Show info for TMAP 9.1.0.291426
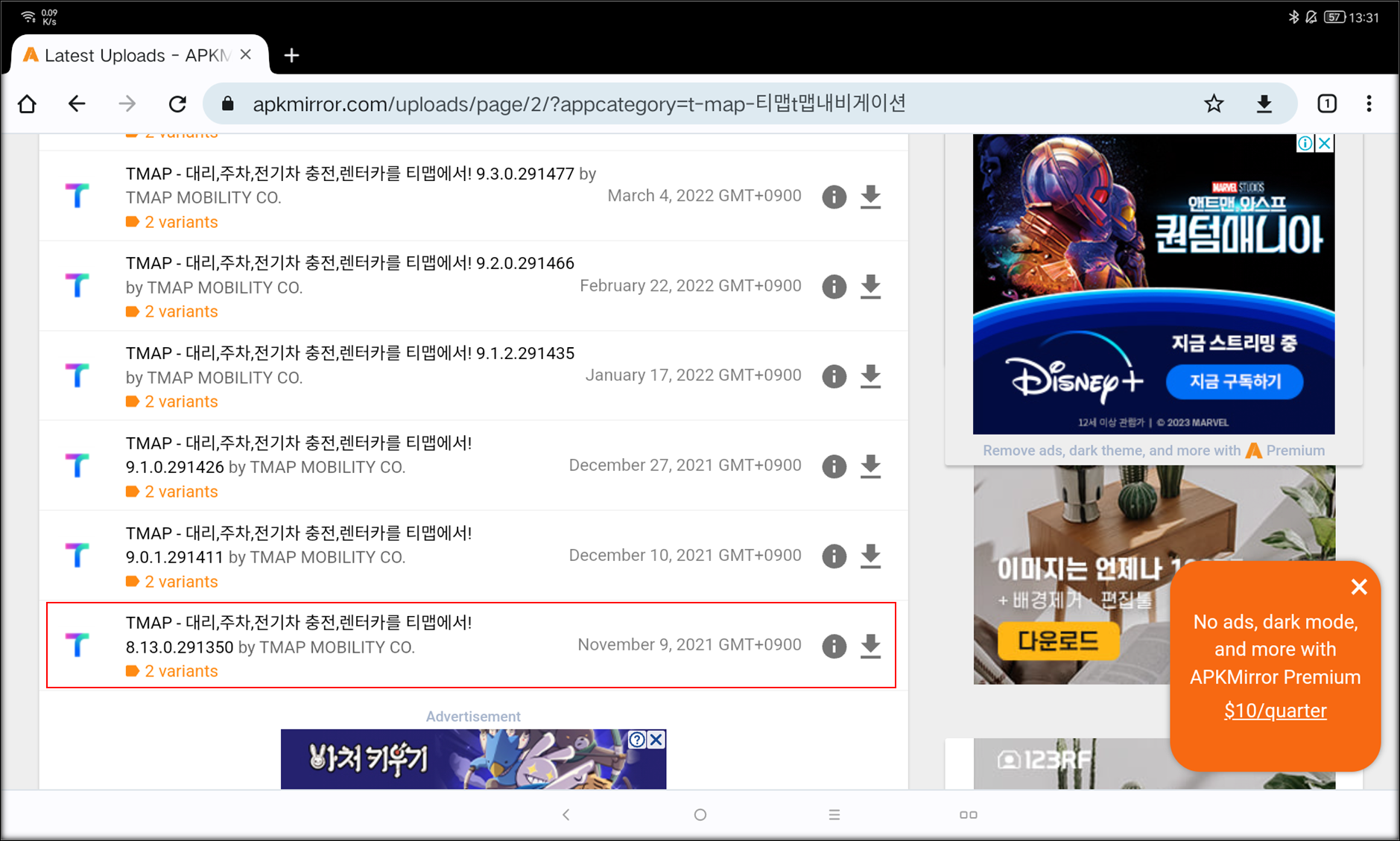Image resolution: width=1400 pixels, height=841 pixels. 834,466
